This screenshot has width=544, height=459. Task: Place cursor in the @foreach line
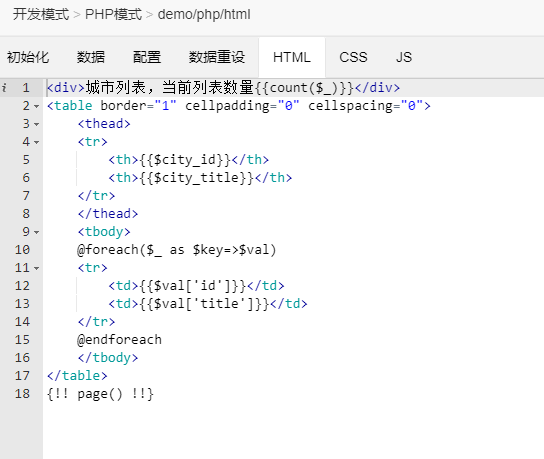[177, 250]
